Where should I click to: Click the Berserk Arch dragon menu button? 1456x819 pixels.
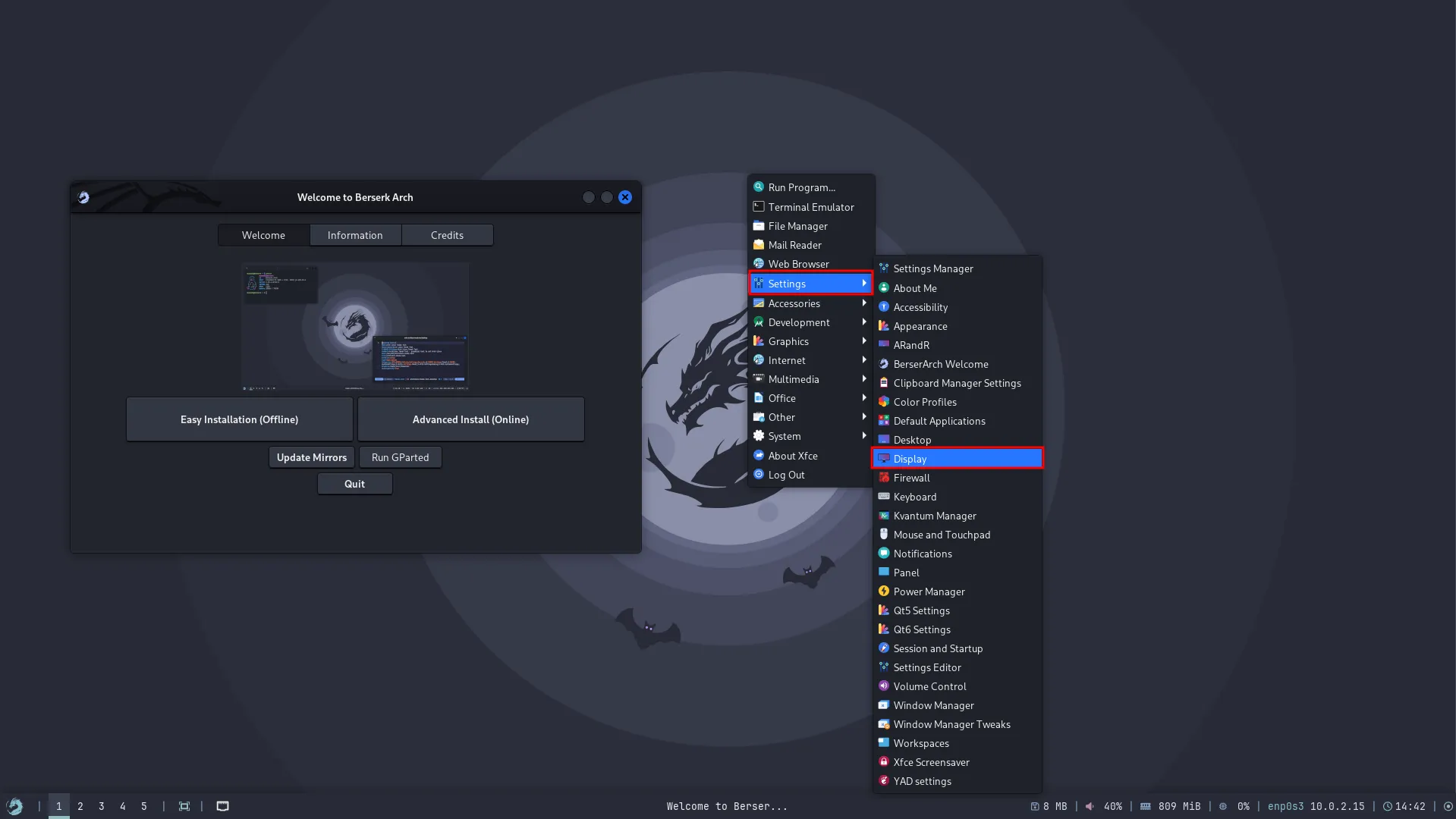click(x=14, y=806)
